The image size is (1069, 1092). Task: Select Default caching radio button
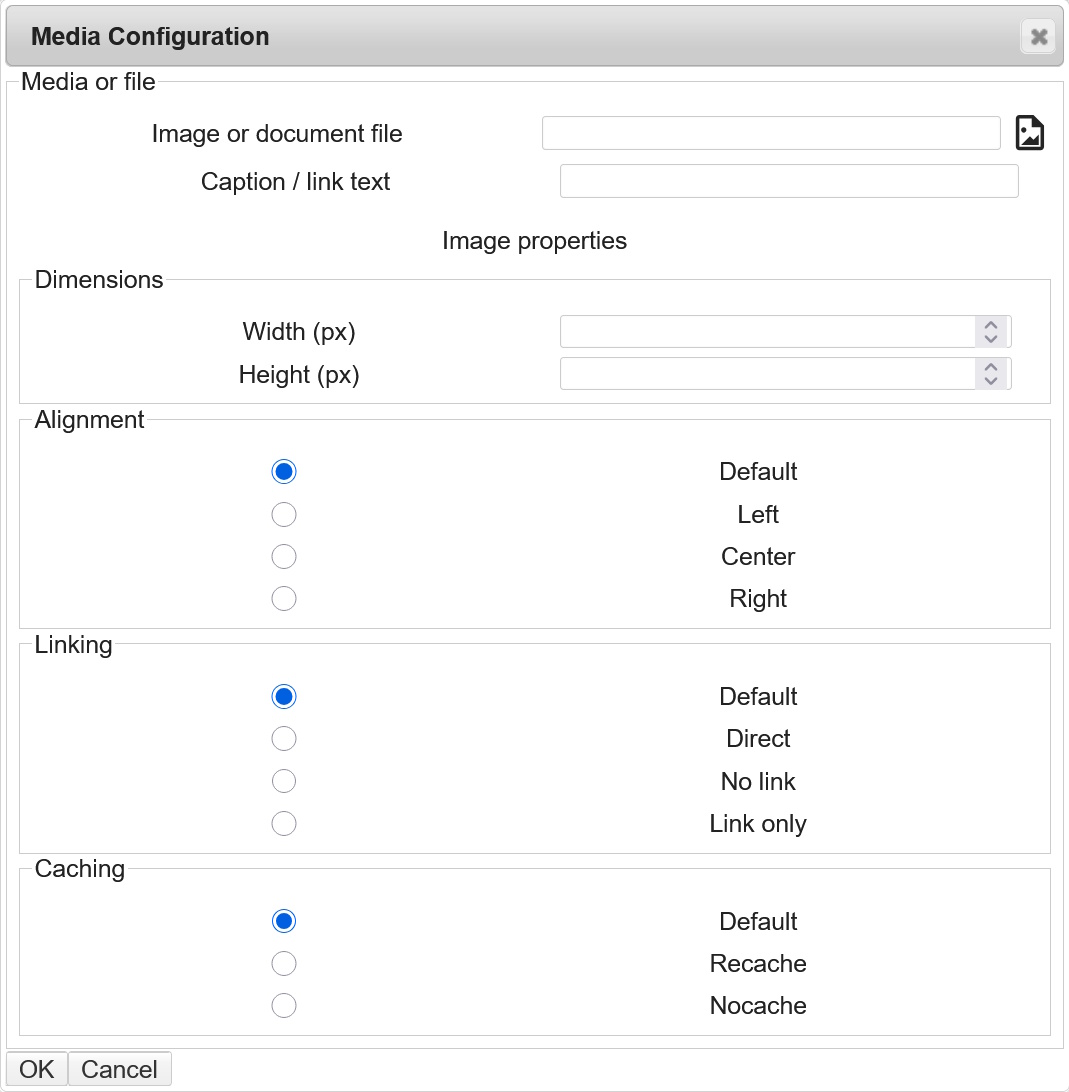(x=284, y=921)
